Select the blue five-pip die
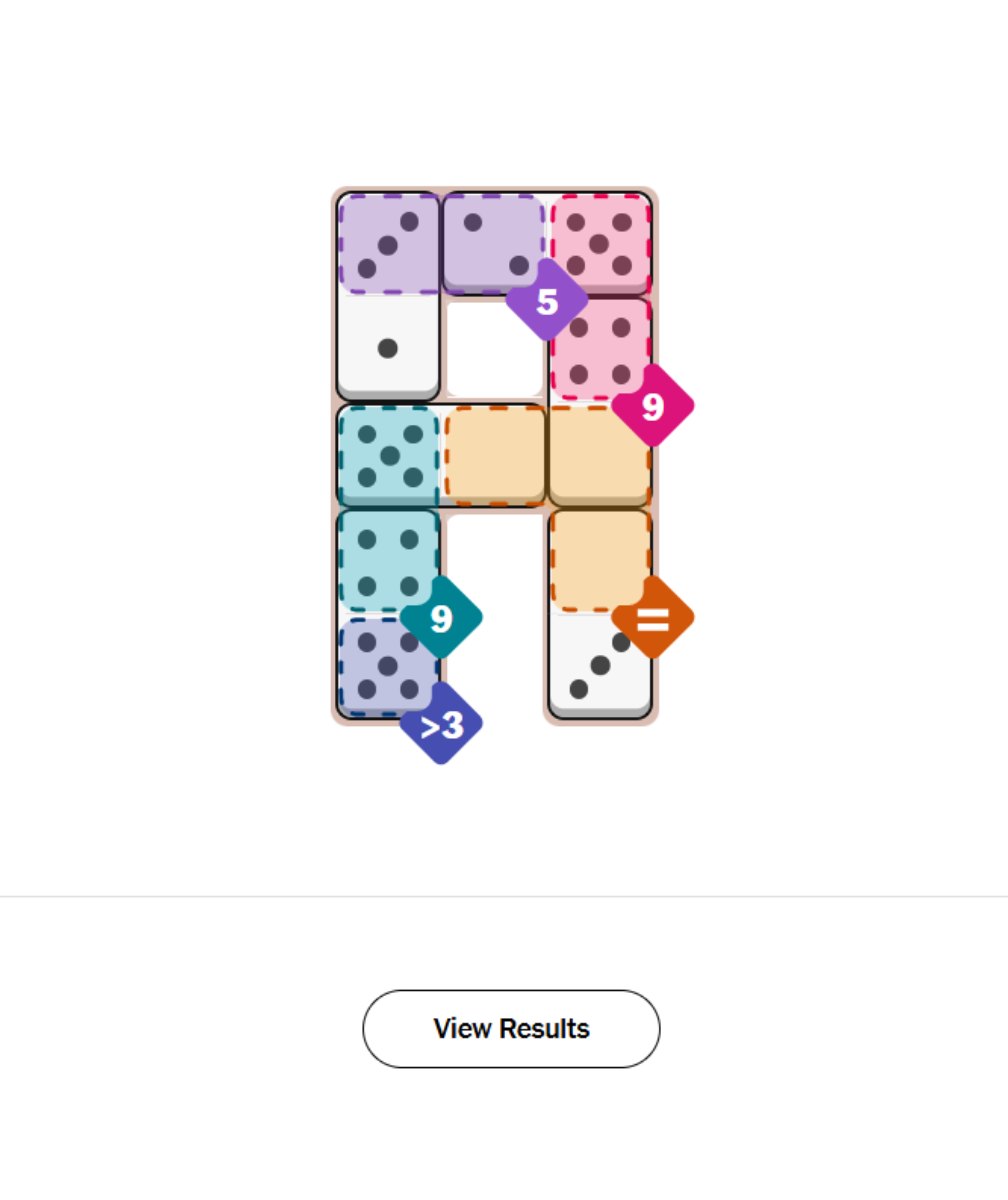 click(390, 665)
